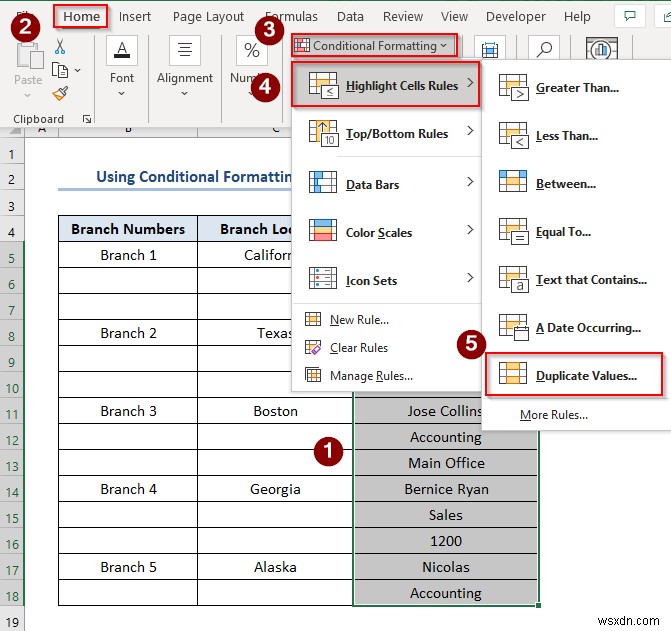Expand Icon Sets submenu arrow

click(470, 278)
